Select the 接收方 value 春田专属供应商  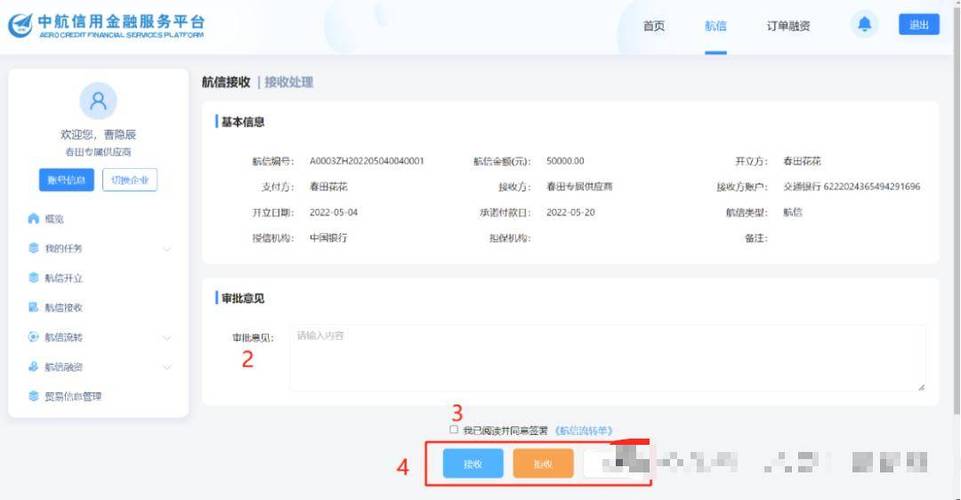579,187
